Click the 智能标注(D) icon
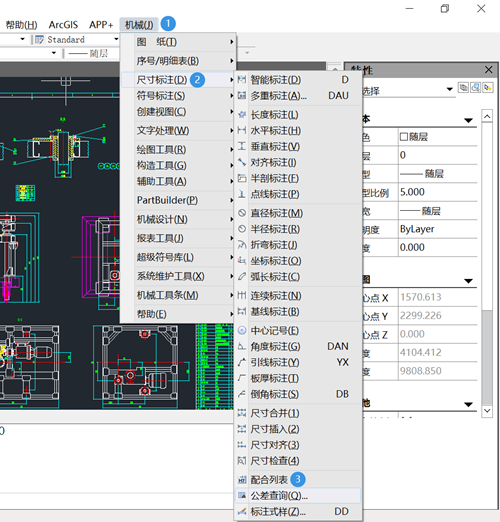The height and width of the screenshot is (522, 500). tap(242, 80)
